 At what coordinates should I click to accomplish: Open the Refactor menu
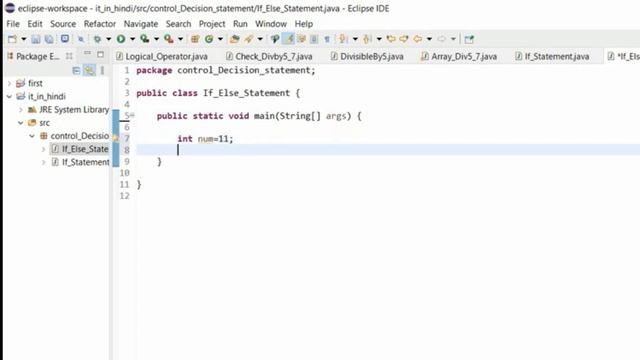pyautogui.click(x=100, y=24)
